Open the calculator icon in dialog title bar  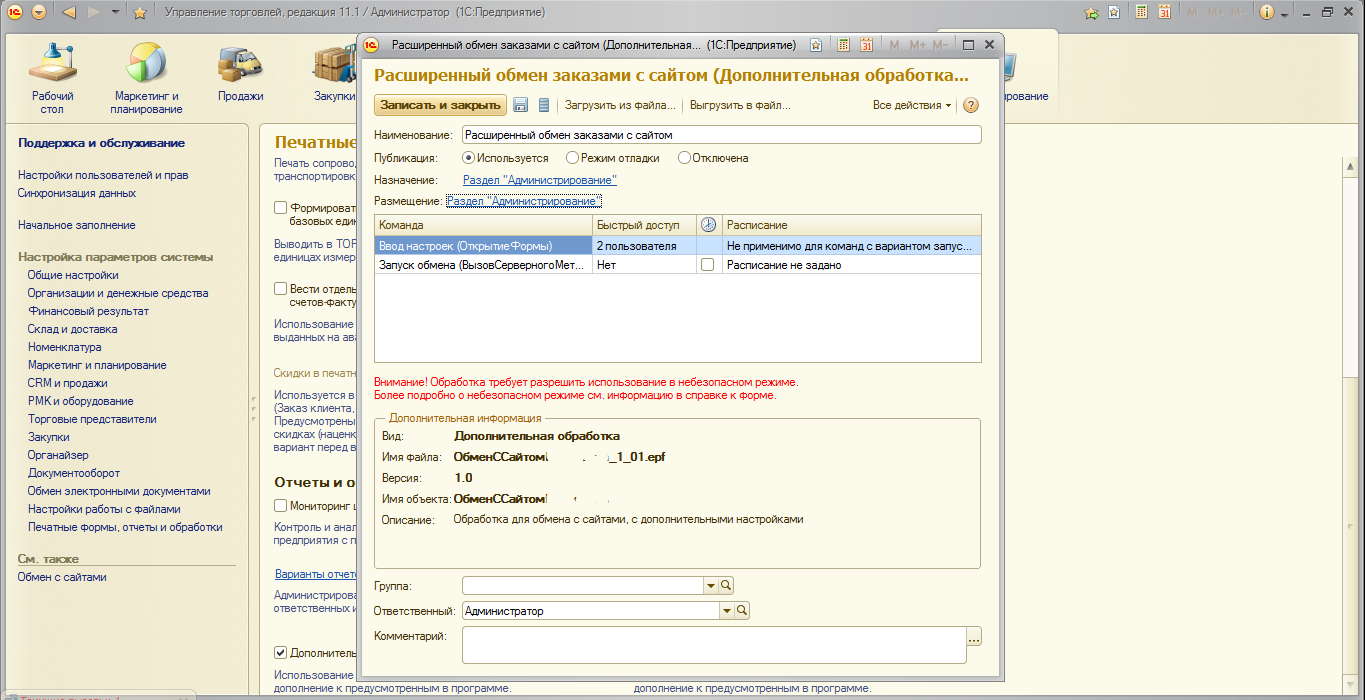(844, 45)
